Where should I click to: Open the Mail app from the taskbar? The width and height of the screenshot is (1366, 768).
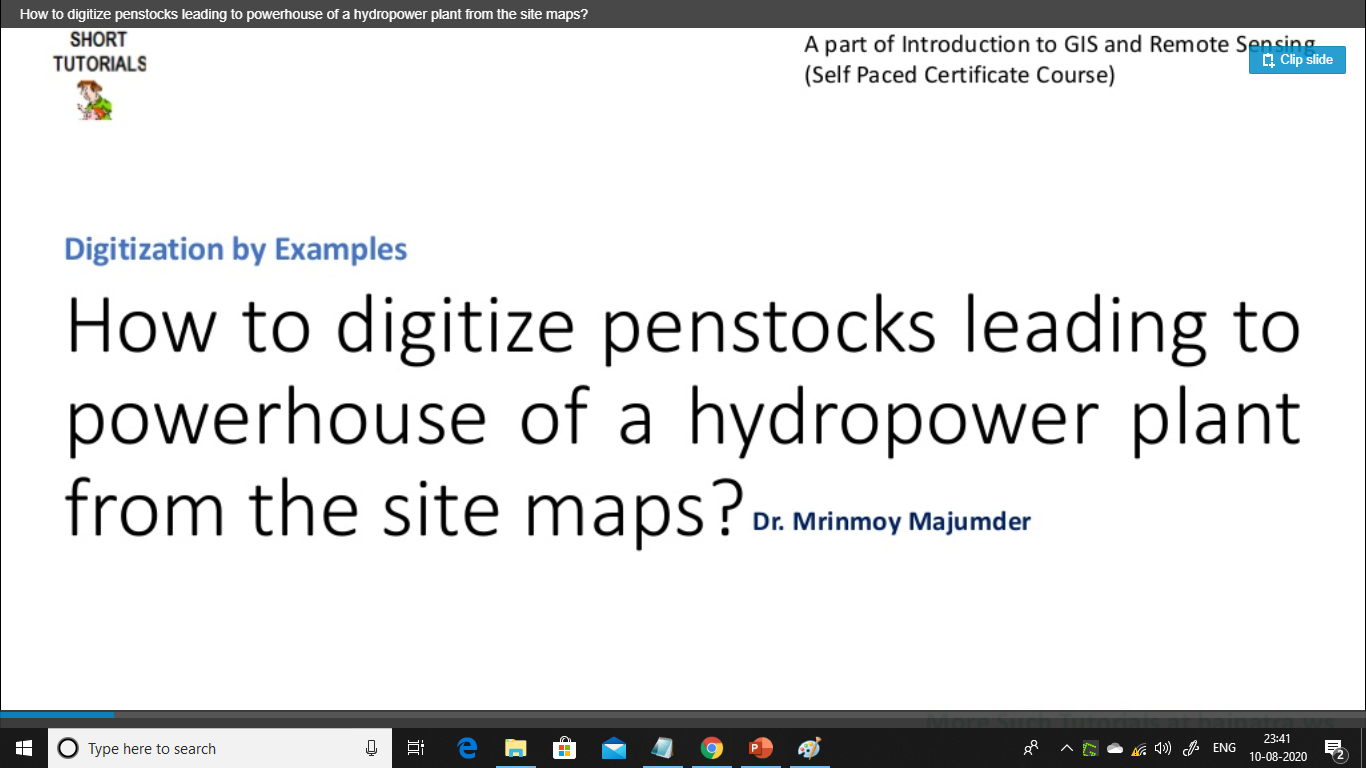[x=613, y=748]
